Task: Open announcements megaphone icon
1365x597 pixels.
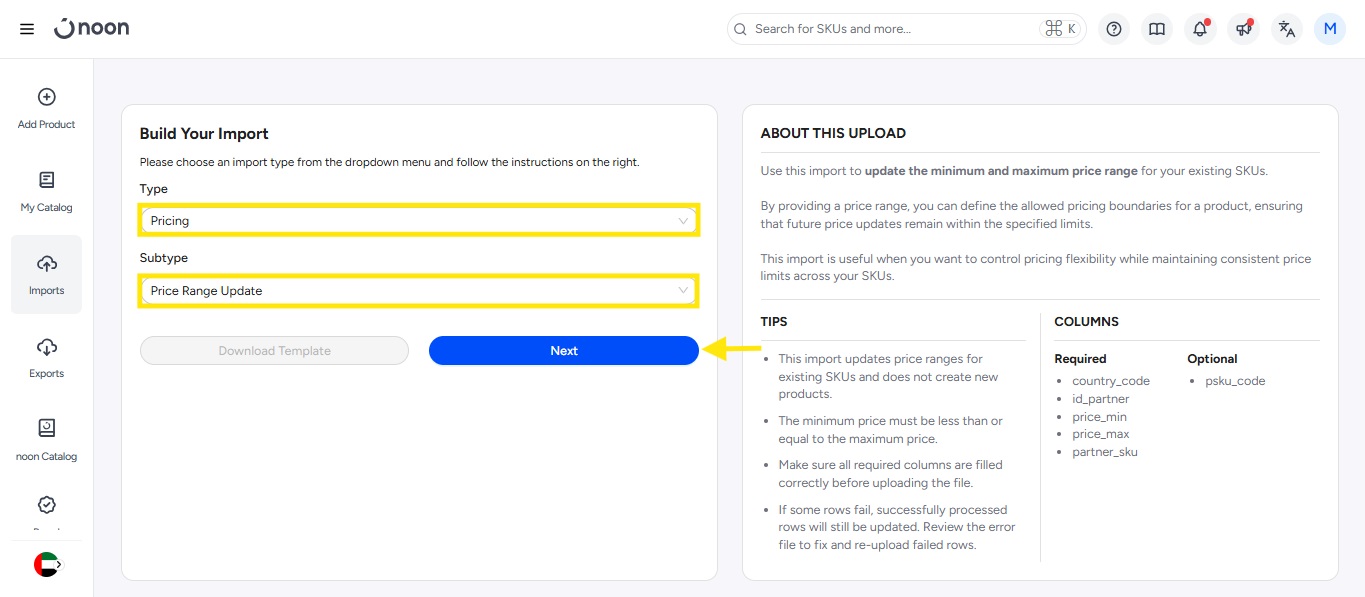Action: click(x=1244, y=29)
